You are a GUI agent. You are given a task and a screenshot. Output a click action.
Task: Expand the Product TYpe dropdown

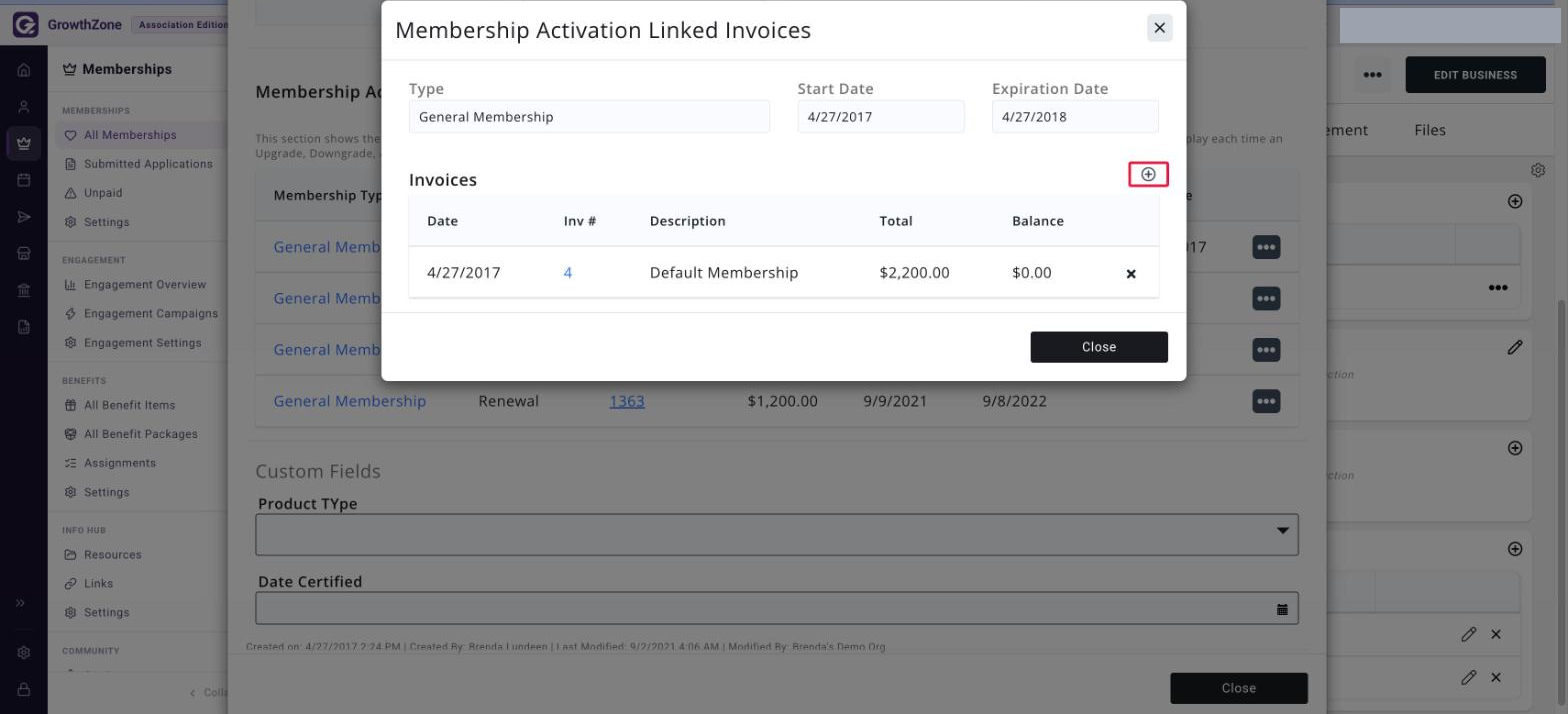[1282, 531]
